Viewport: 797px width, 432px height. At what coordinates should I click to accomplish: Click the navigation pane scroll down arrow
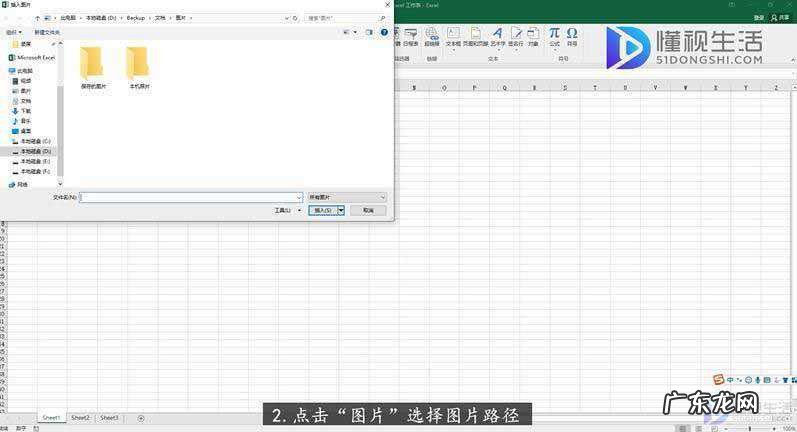tap(60, 184)
